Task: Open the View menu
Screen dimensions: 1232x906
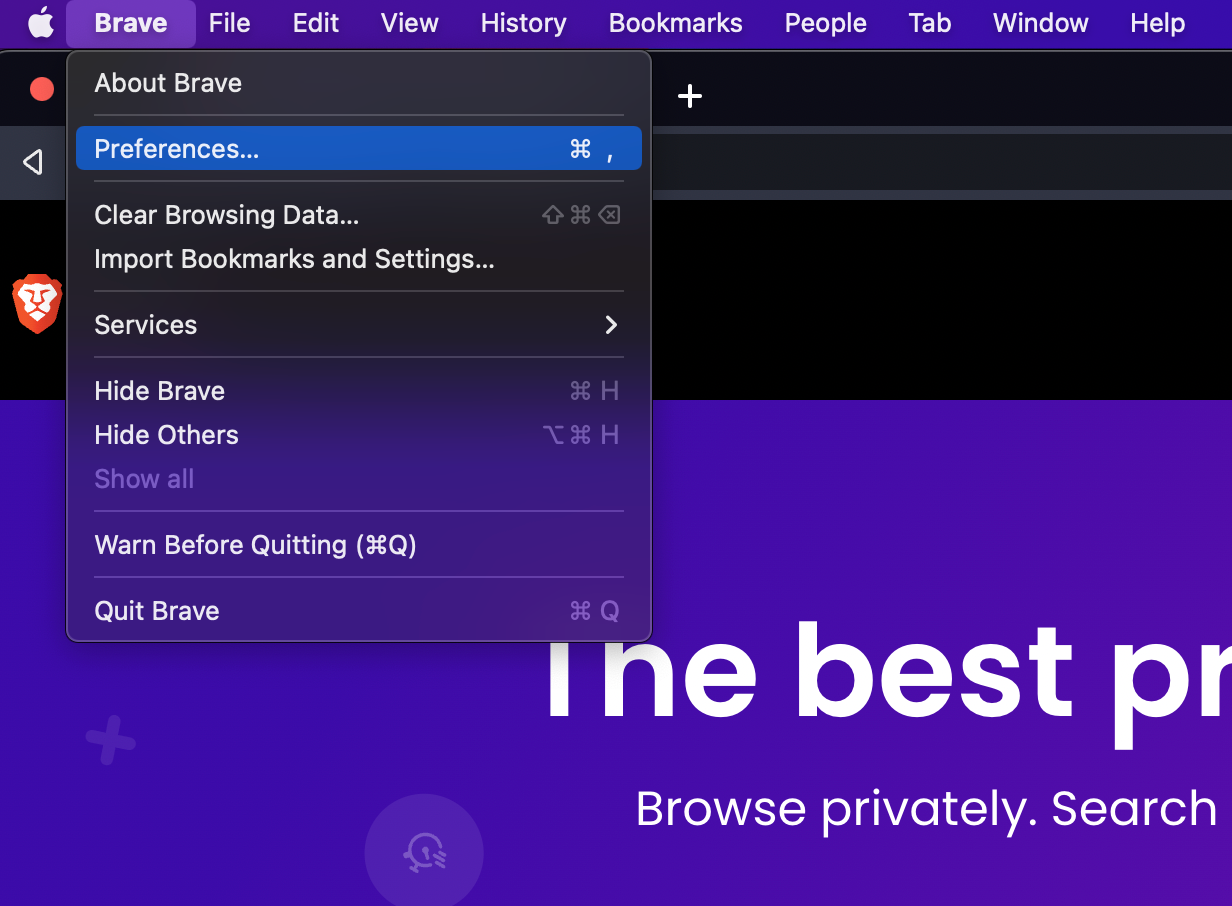Action: click(410, 23)
